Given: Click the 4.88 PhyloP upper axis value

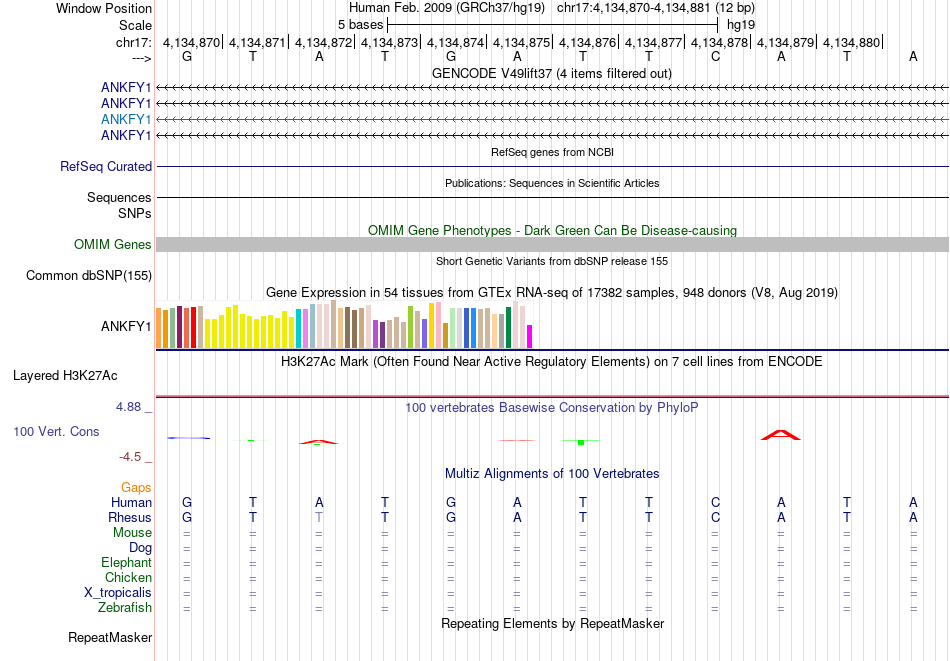Looking at the screenshot, I should [x=129, y=407].
